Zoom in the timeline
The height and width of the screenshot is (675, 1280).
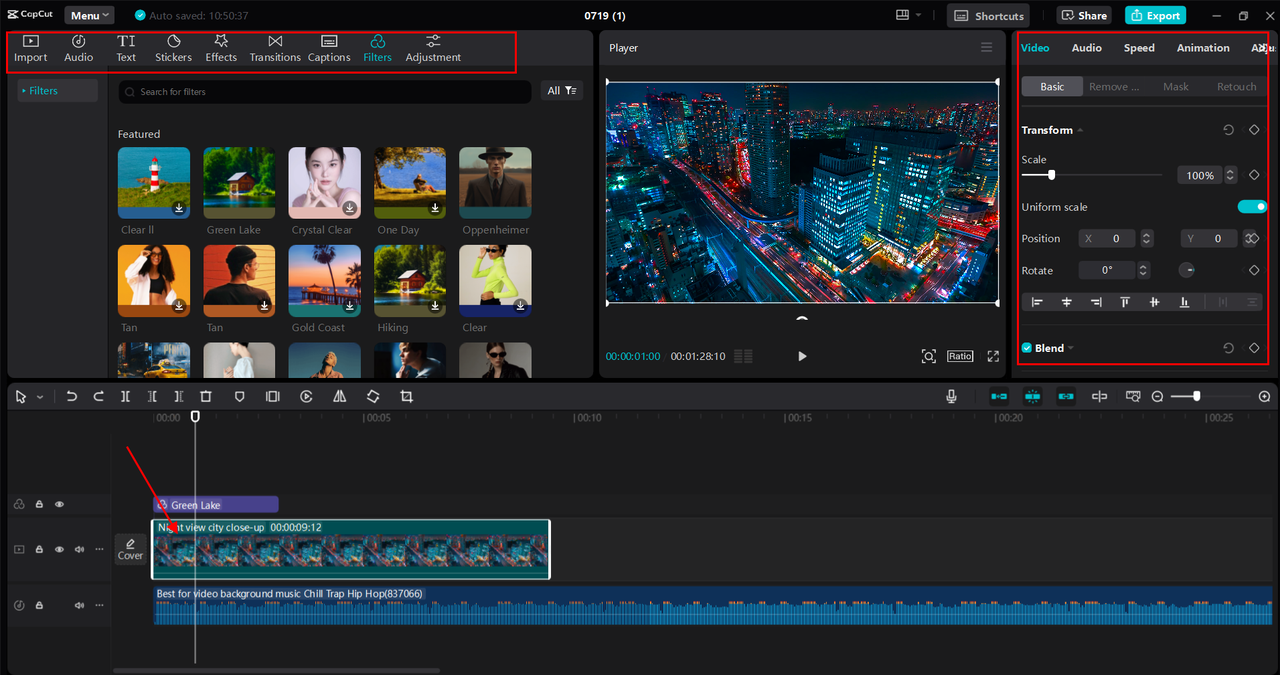(1264, 397)
